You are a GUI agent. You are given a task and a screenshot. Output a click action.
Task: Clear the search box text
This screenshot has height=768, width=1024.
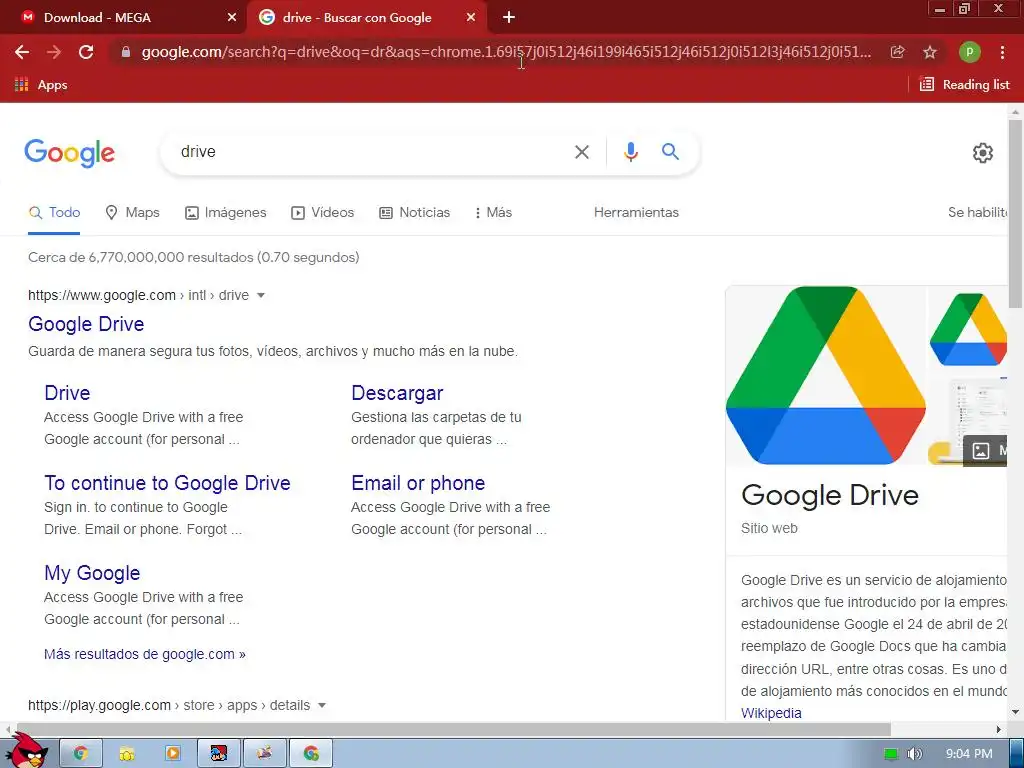pos(581,152)
